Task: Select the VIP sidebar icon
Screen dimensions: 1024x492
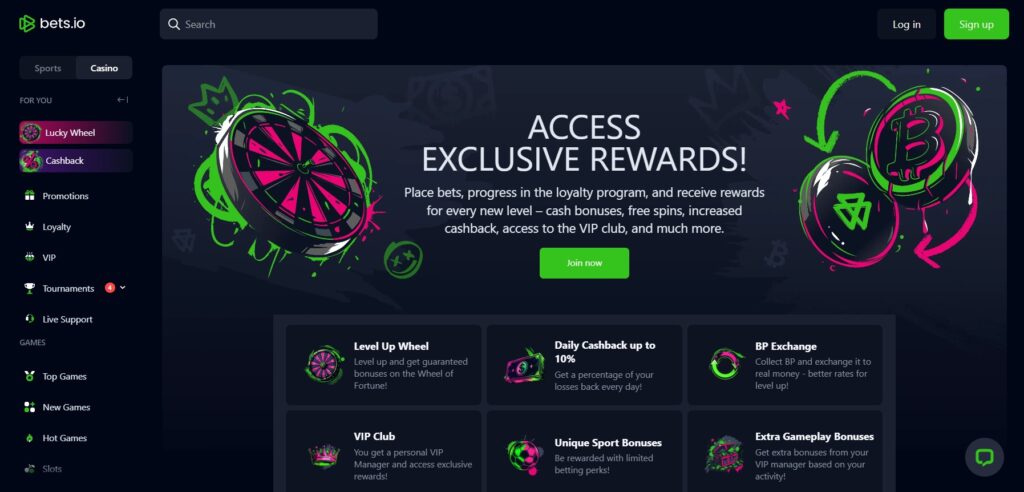Action: pyautogui.click(x=29, y=257)
